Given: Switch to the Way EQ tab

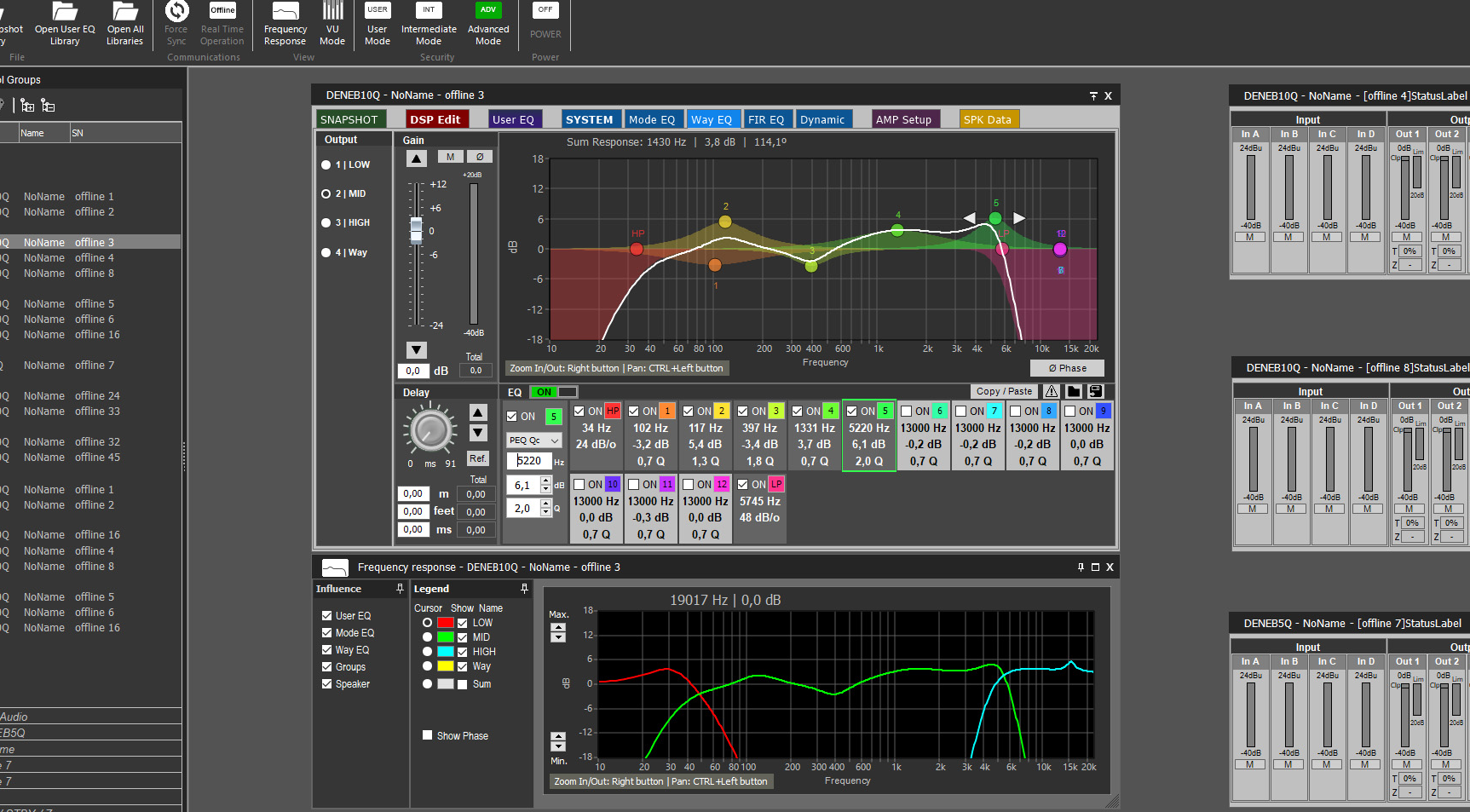Looking at the screenshot, I should 711,119.
